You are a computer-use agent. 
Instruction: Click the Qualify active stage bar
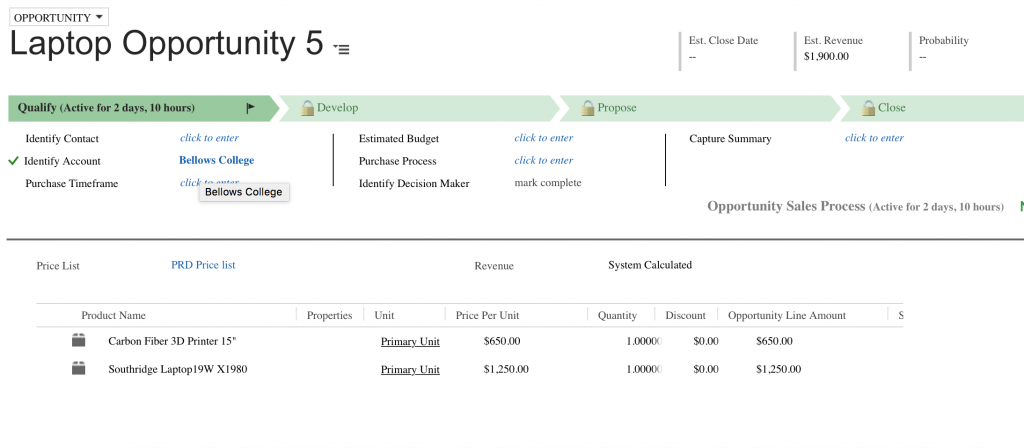[120, 108]
